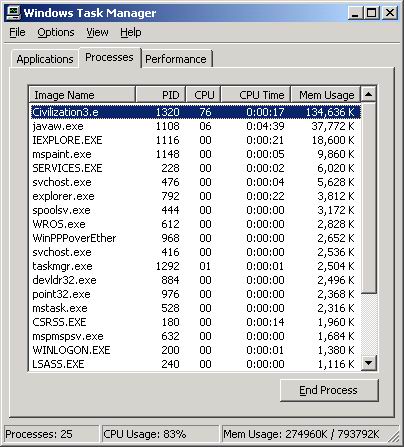The width and height of the screenshot is (404, 447).
Task: Select the mspaint.exe process row
Action: coord(196,154)
